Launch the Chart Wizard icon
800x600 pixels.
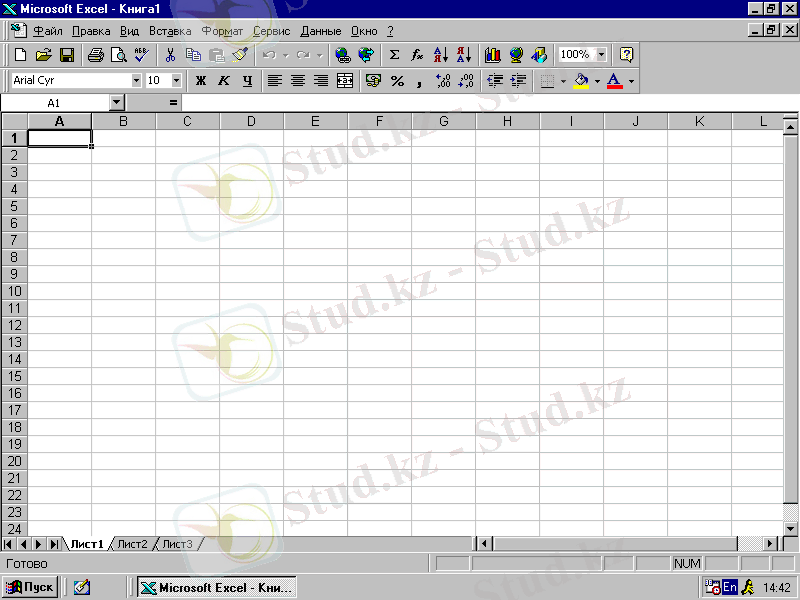(x=492, y=55)
